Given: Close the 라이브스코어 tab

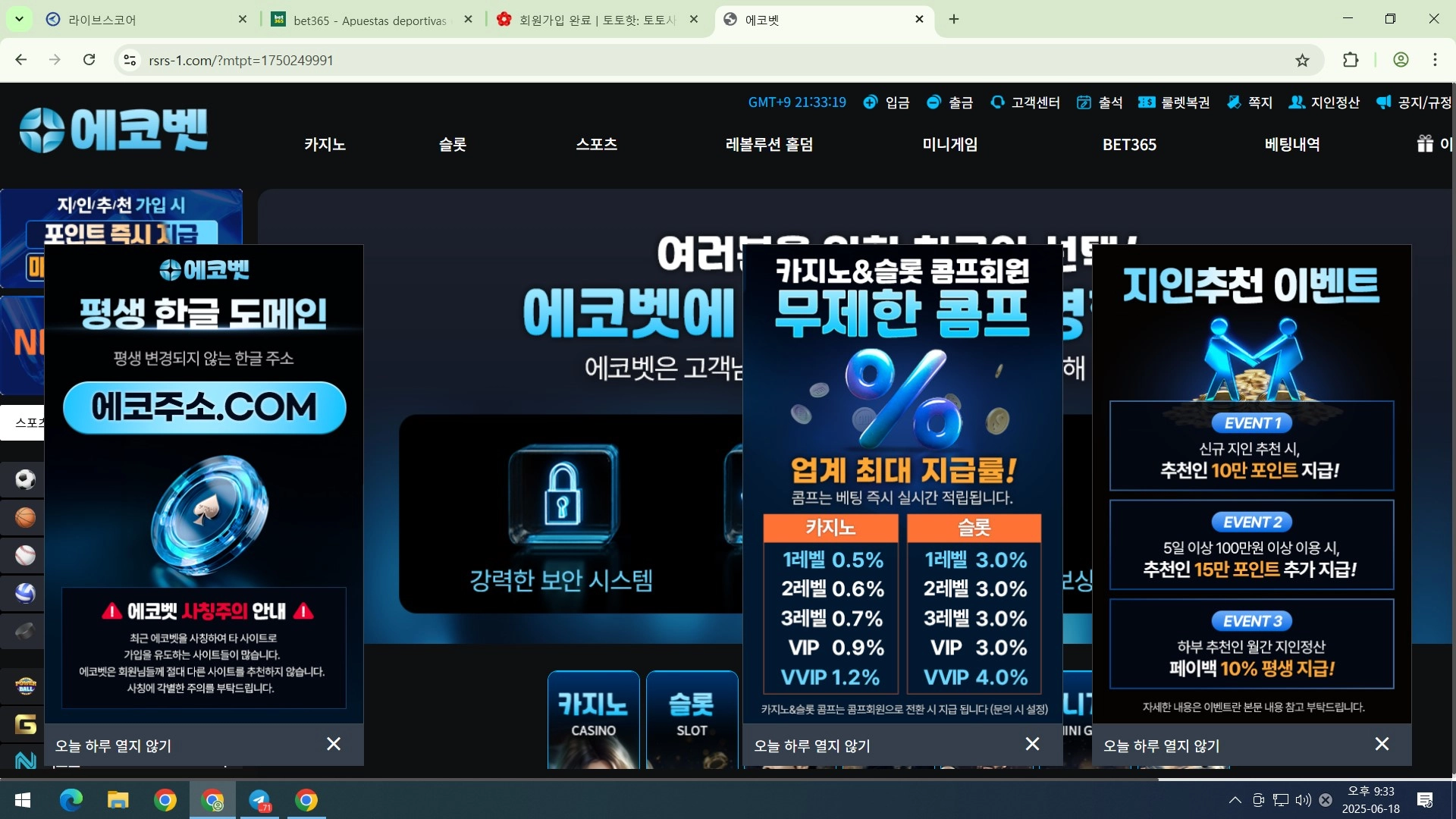Looking at the screenshot, I should point(243,20).
